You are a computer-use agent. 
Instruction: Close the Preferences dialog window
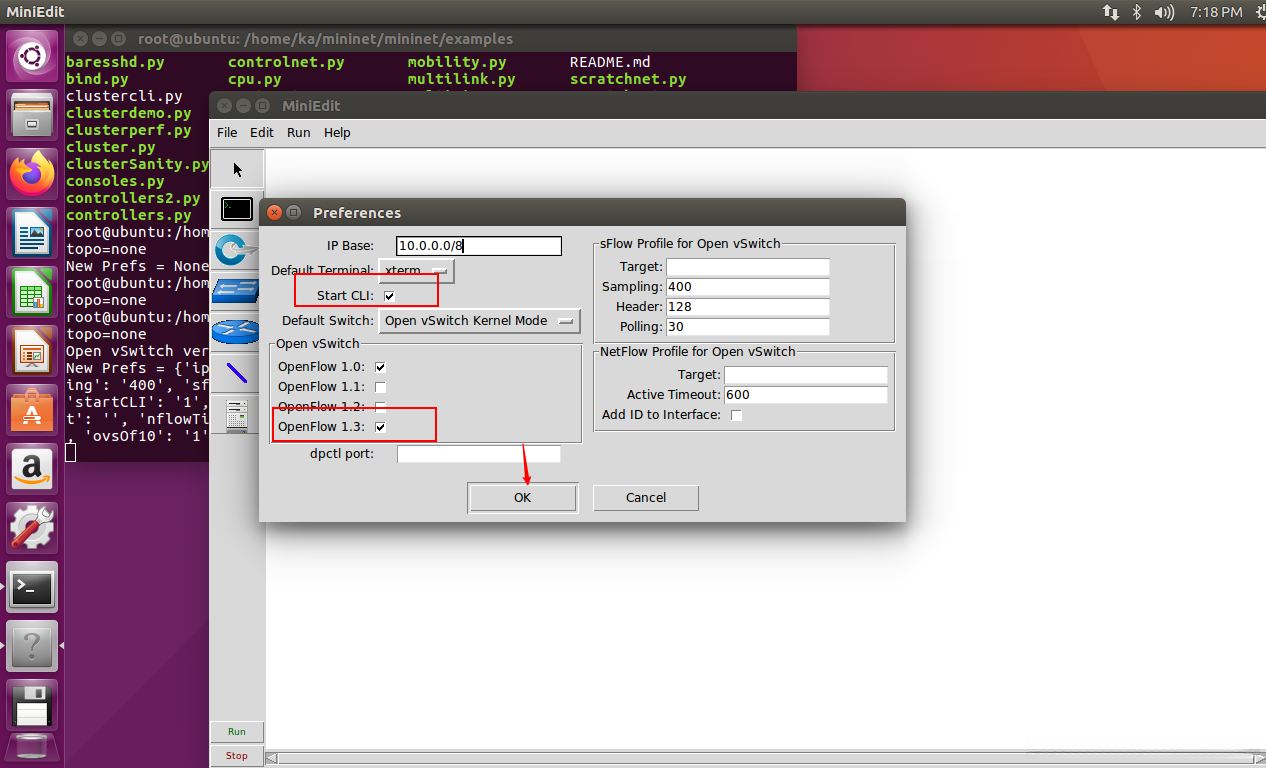pos(274,212)
